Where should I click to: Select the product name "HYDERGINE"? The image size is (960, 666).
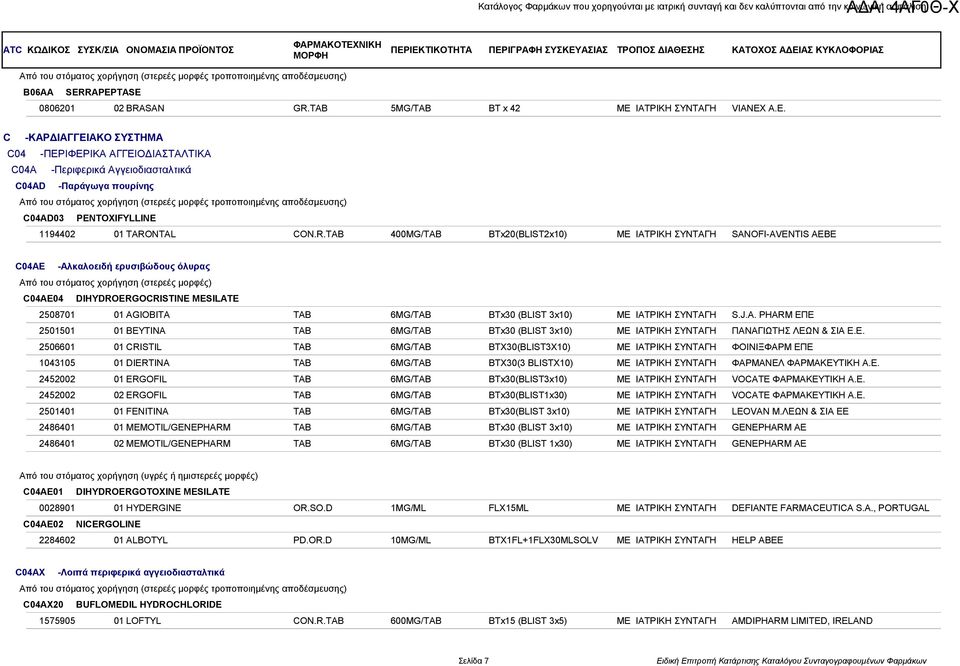[x=153, y=508]
